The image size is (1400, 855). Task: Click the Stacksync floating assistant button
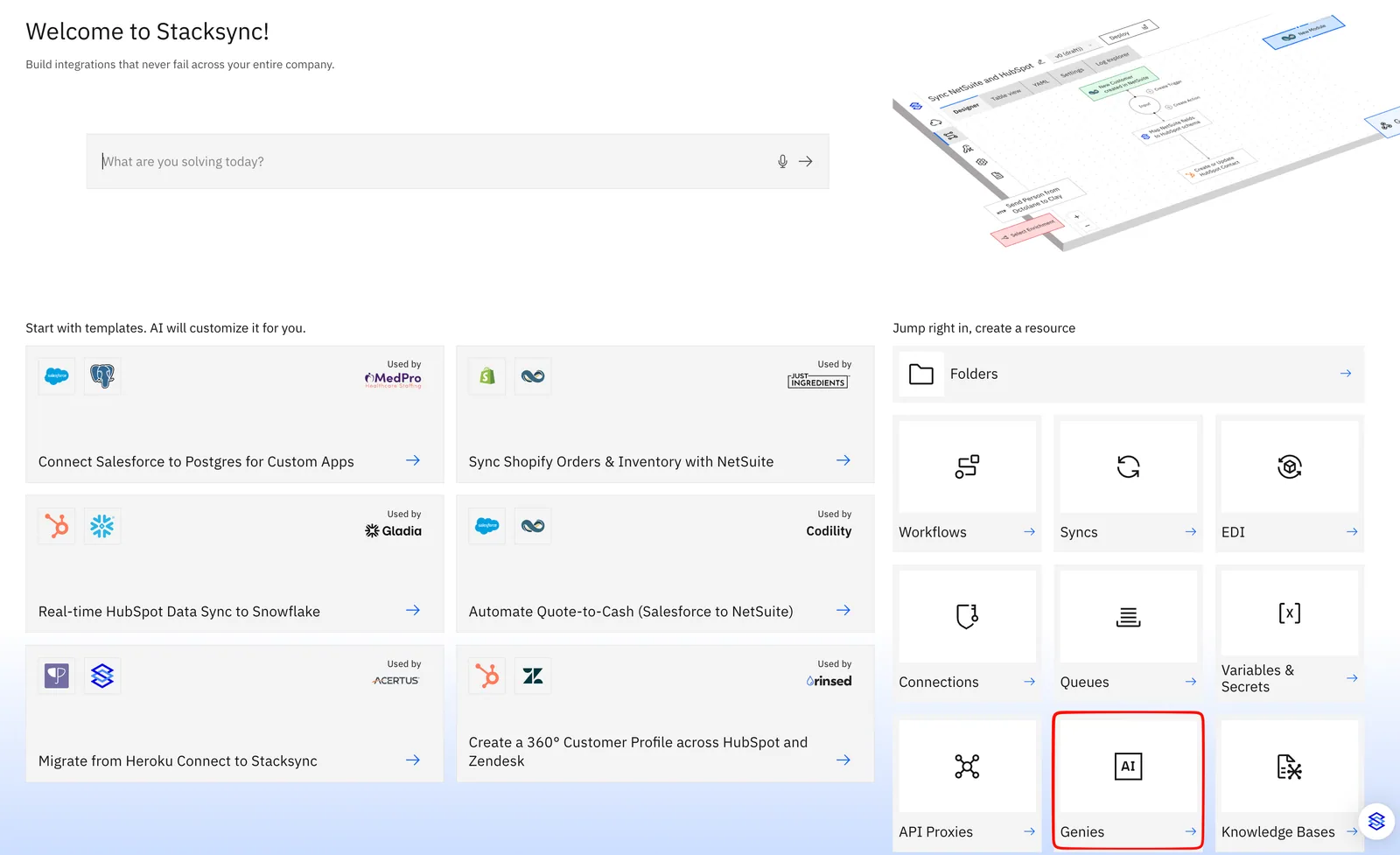click(x=1376, y=822)
